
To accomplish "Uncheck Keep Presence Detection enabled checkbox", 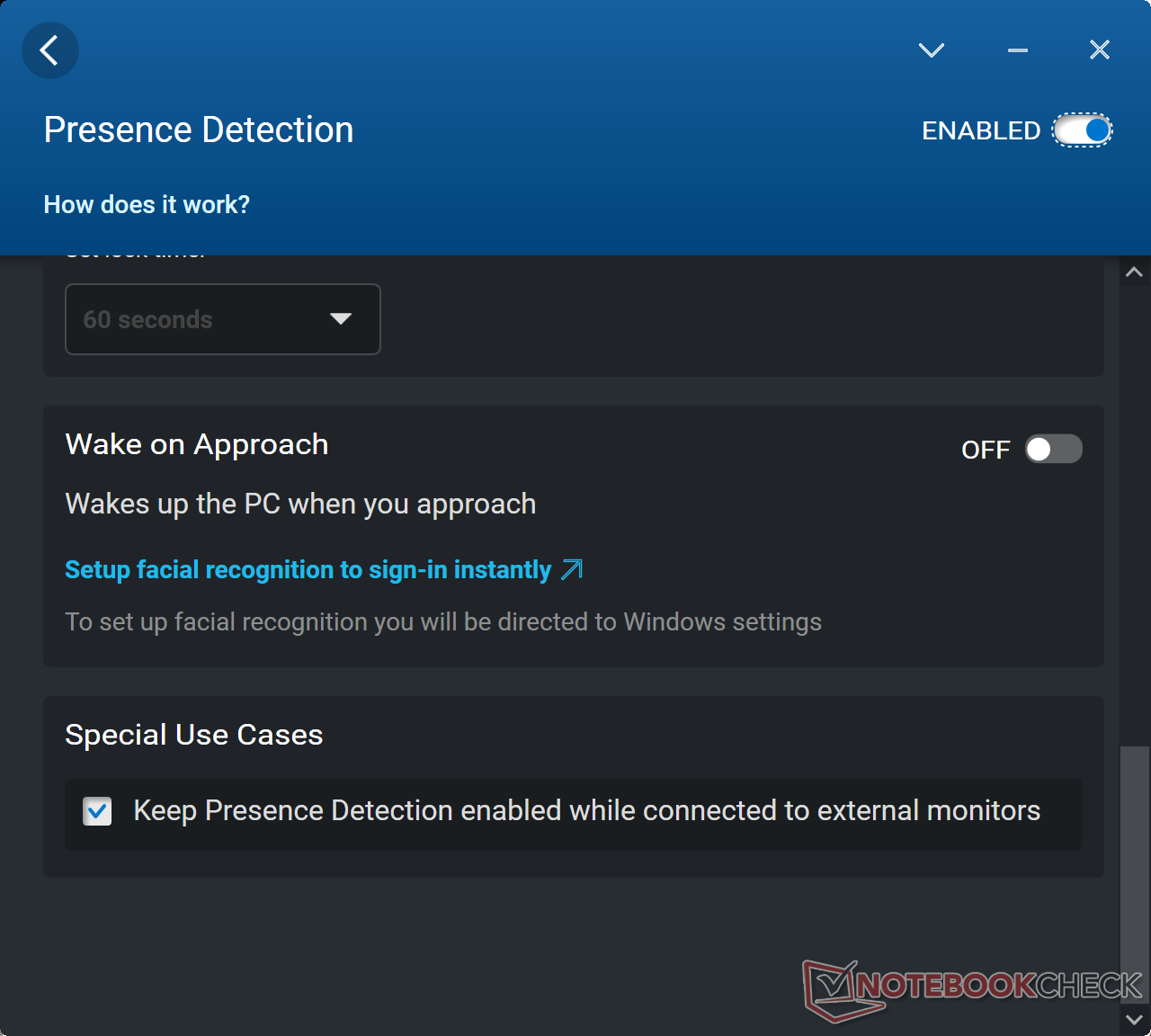I will tap(97, 811).
